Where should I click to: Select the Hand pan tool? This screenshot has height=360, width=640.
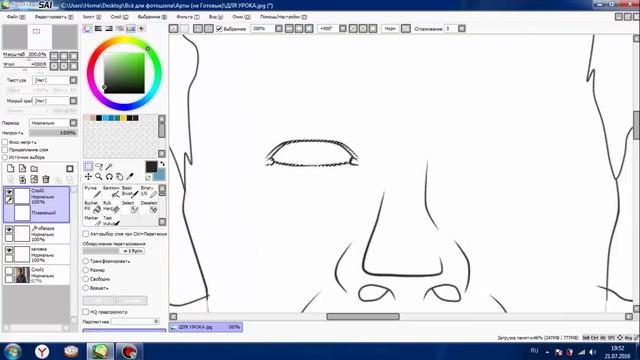point(119,177)
